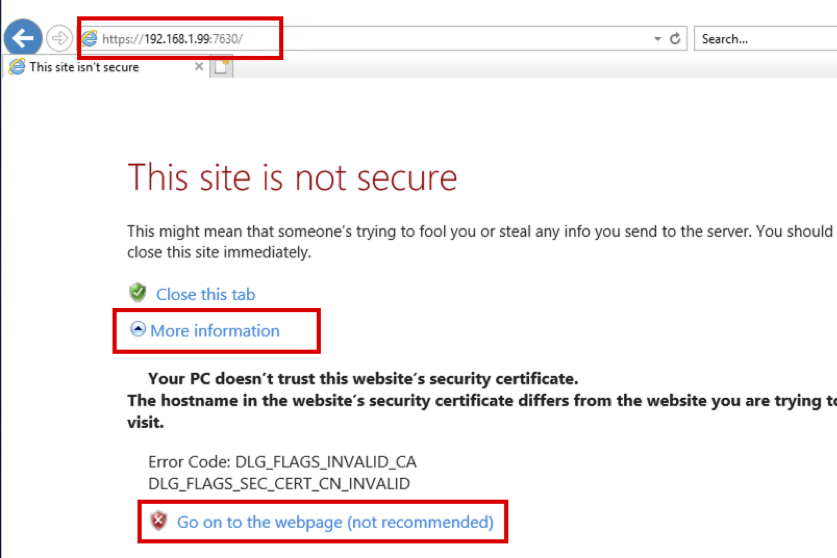Image resolution: width=837 pixels, height=558 pixels.
Task: Click the "Close this tab" link
Action: pyautogui.click(x=205, y=294)
